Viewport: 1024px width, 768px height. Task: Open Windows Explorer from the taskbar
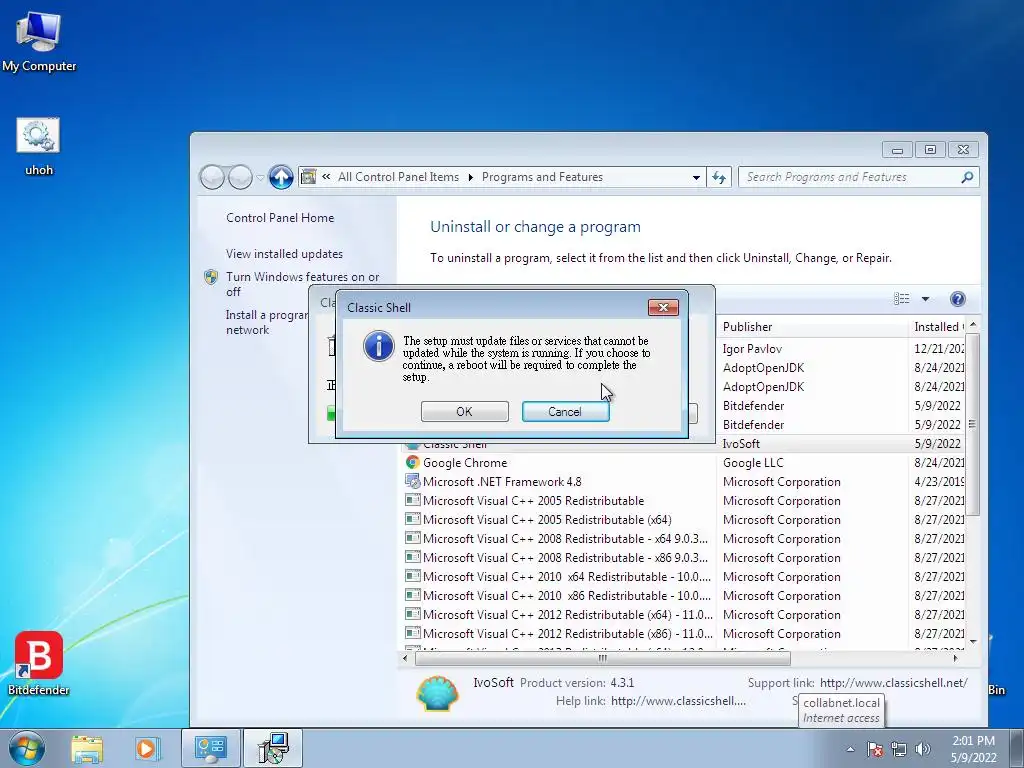click(x=87, y=749)
